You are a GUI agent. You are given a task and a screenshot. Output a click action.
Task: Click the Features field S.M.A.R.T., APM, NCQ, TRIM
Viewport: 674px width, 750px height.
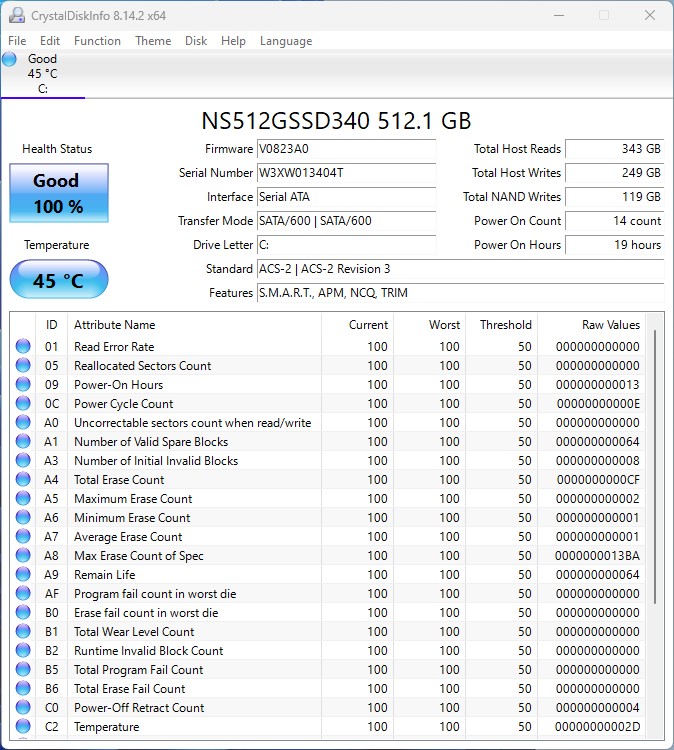(461, 293)
